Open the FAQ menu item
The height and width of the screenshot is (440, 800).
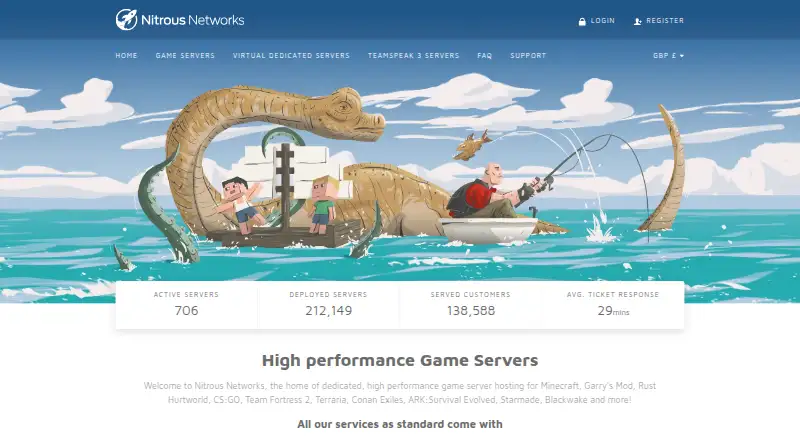485,56
